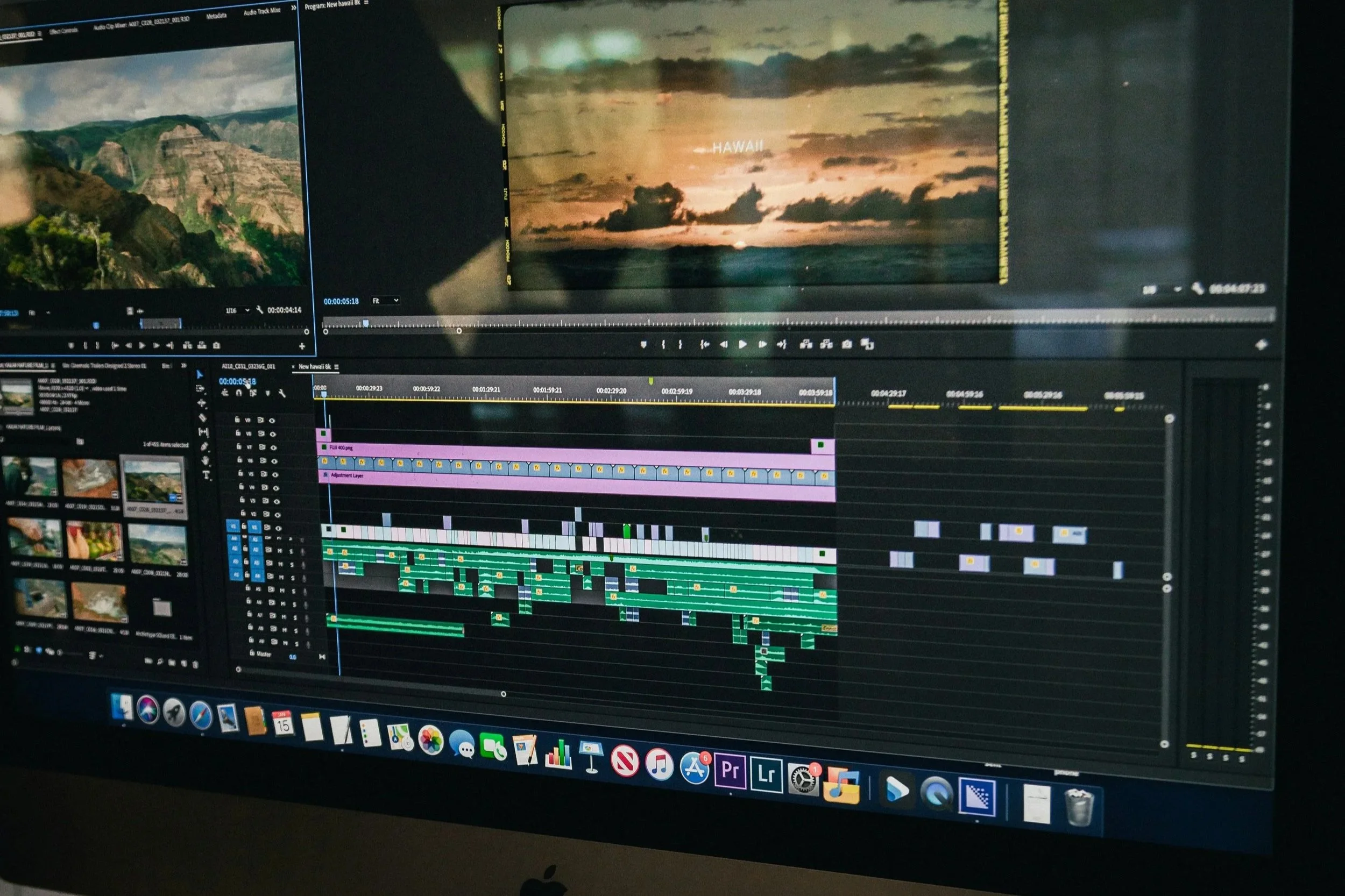Add marker in Program monitor
Image resolution: width=1345 pixels, height=896 pixels.
click(x=643, y=344)
